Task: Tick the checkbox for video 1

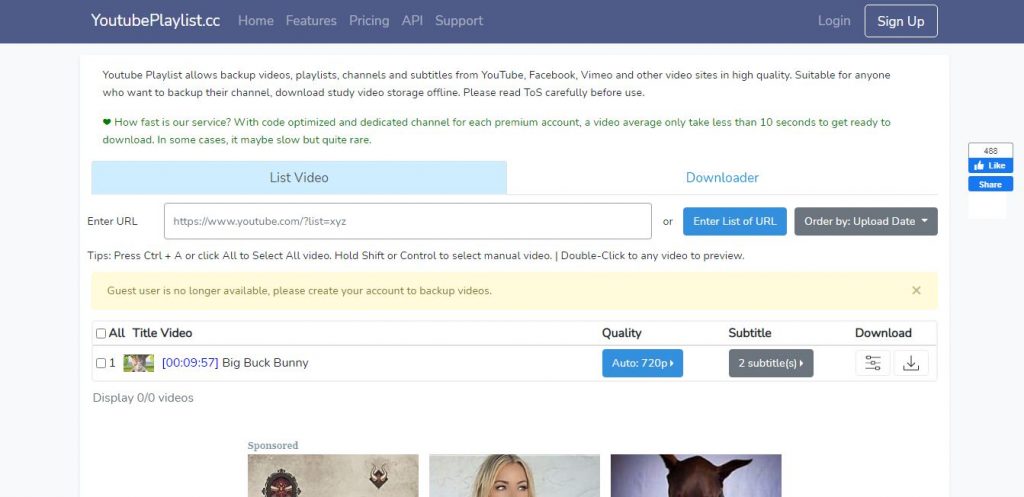Action: (101, 363)
